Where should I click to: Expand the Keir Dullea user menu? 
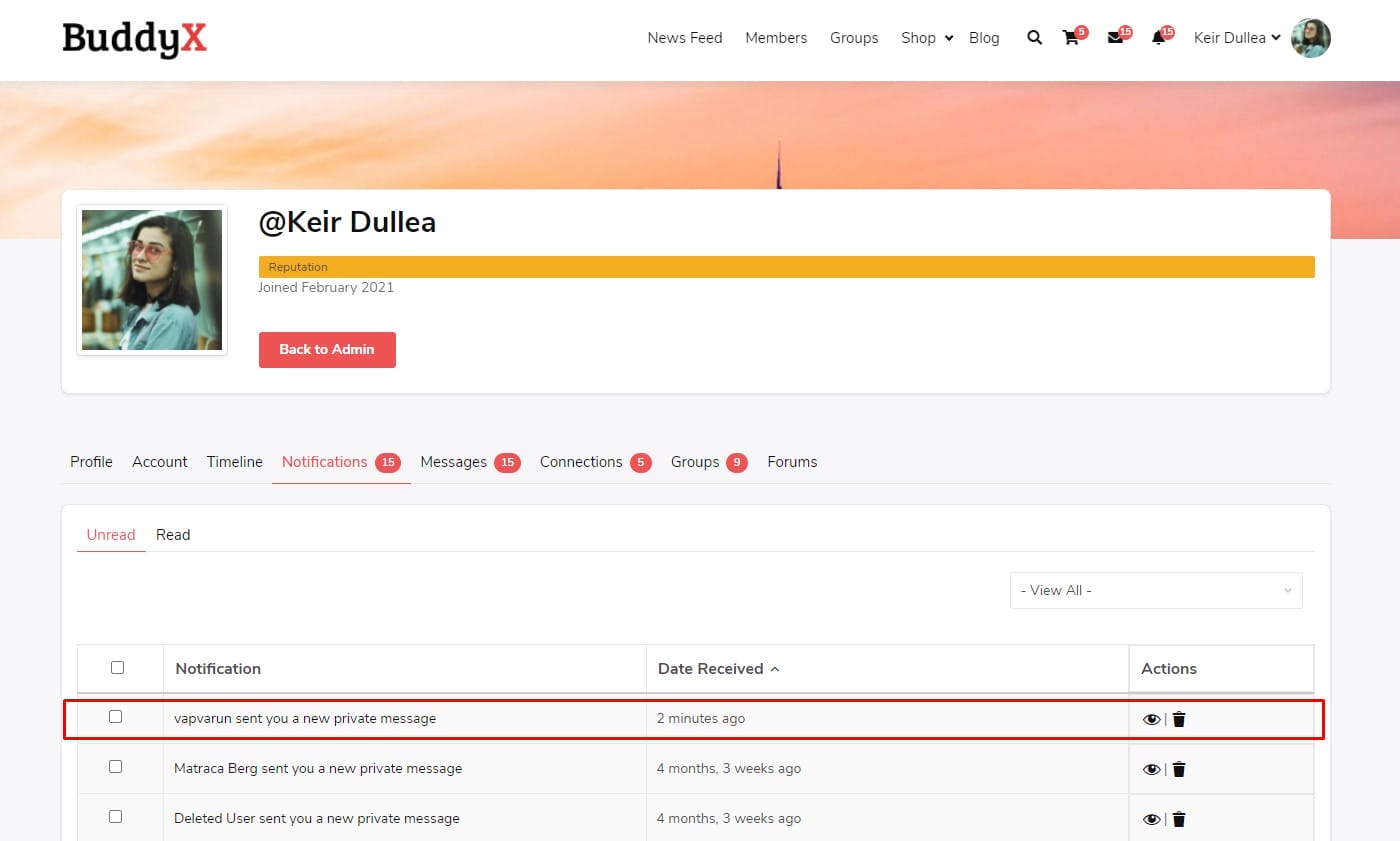coord(1237,38)
